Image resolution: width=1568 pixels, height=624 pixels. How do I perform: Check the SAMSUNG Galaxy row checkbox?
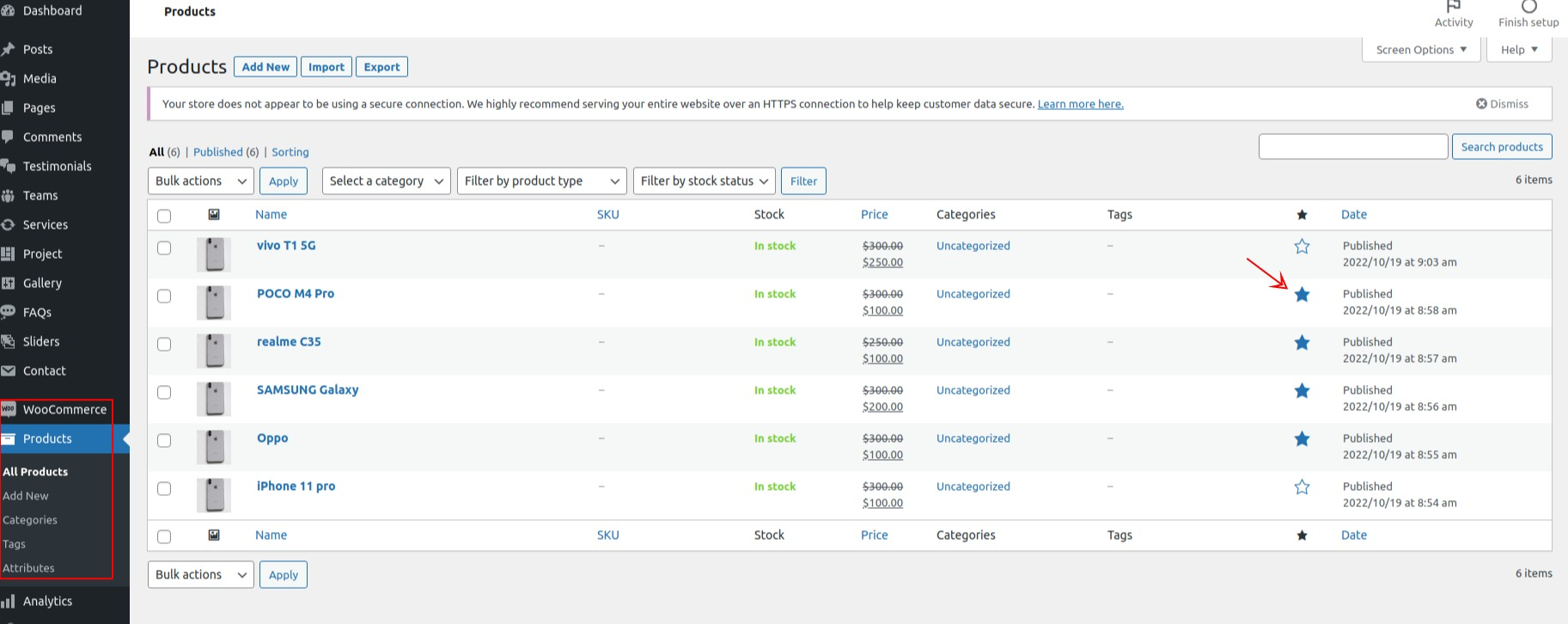point(164,392)
